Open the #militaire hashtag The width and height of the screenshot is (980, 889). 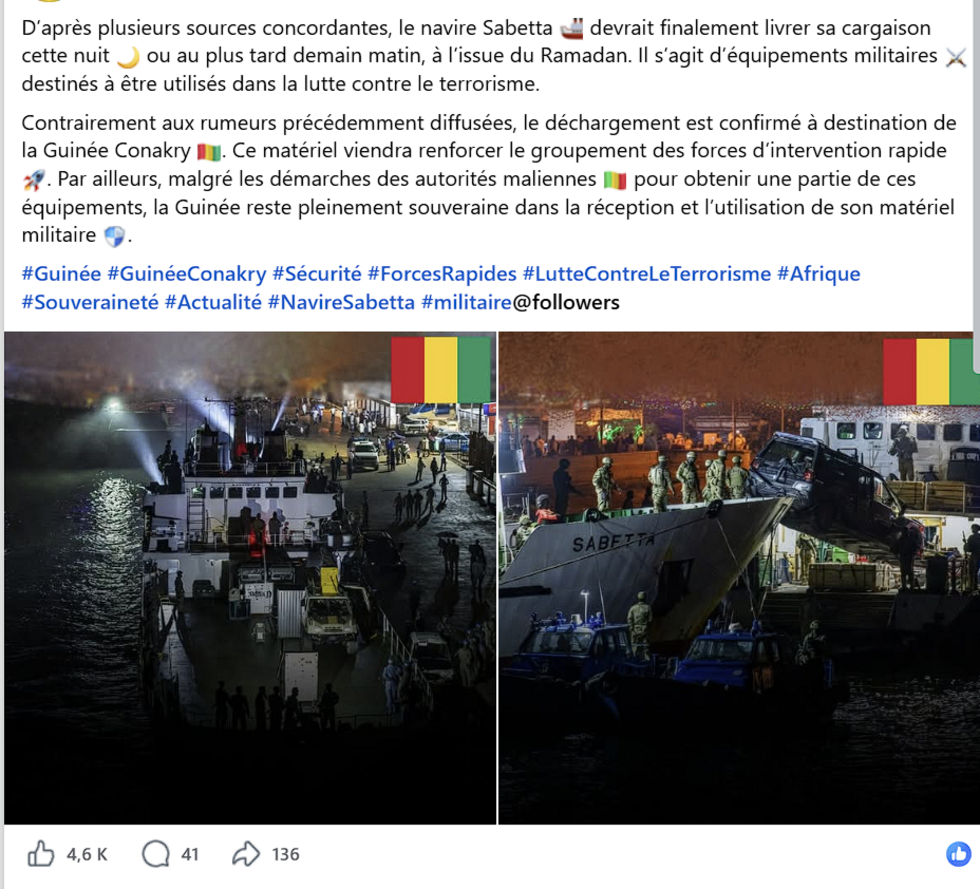click(x=467, y=303)
